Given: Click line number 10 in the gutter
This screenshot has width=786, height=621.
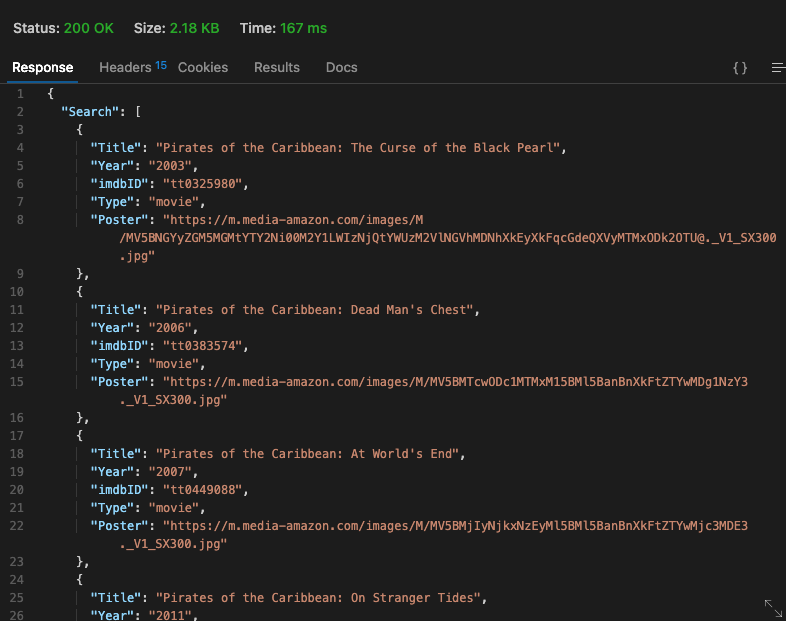Looking at the screenshot, I should click(17, 292).
